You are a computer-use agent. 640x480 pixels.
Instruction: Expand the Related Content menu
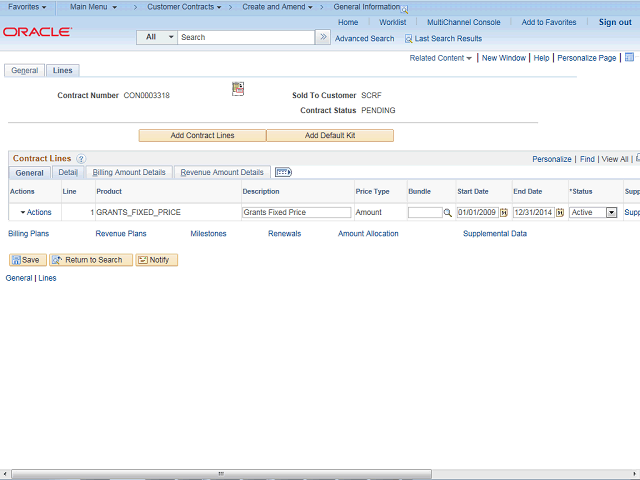click(x=440, y=58)
